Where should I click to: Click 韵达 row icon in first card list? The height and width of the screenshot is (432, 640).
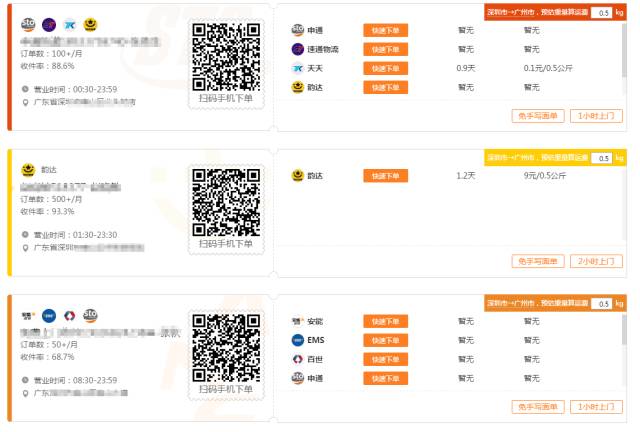tap(298, 87)
